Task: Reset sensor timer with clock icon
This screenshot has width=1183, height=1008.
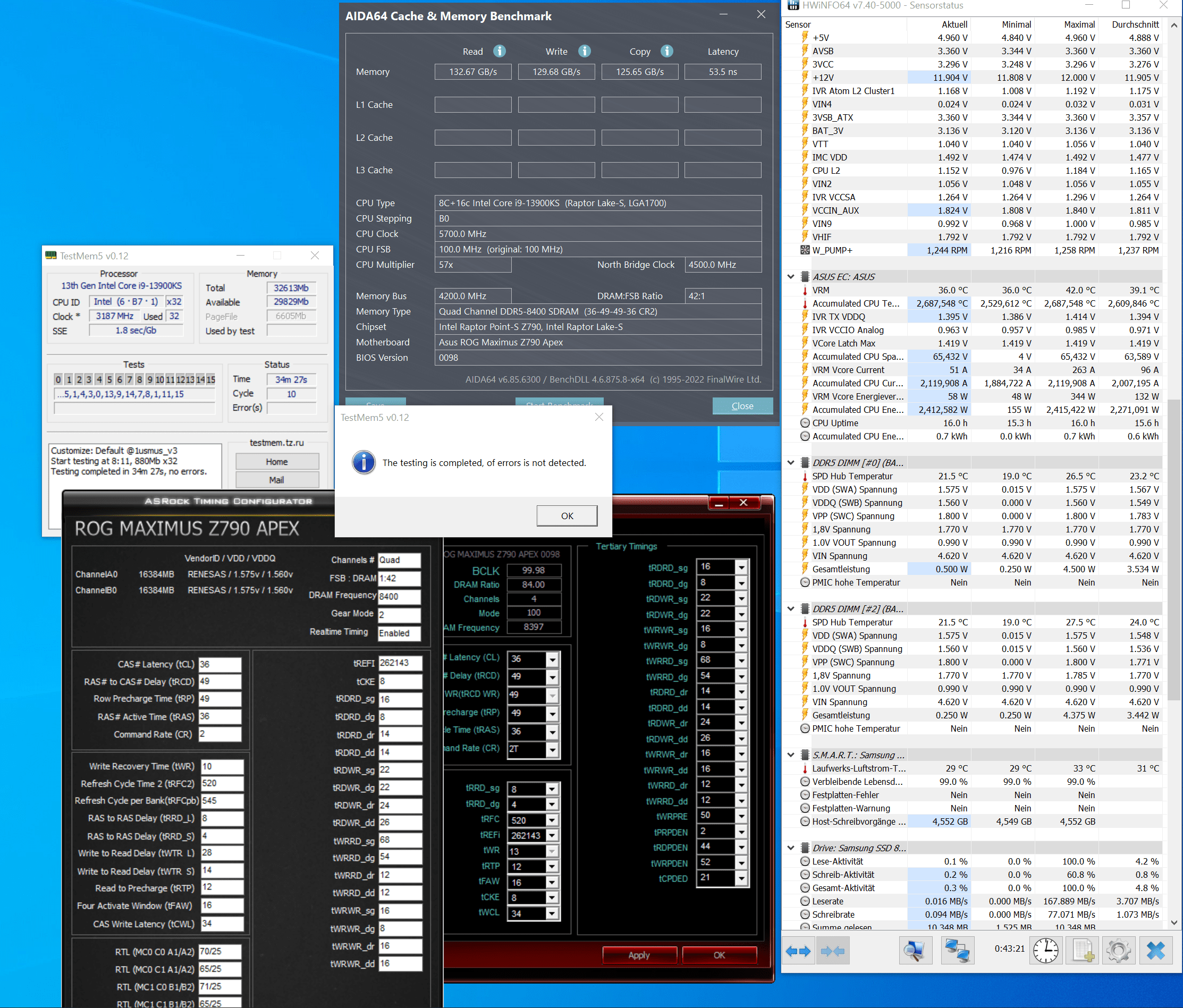Action: pyautogui.click(x=1045, y=951)
